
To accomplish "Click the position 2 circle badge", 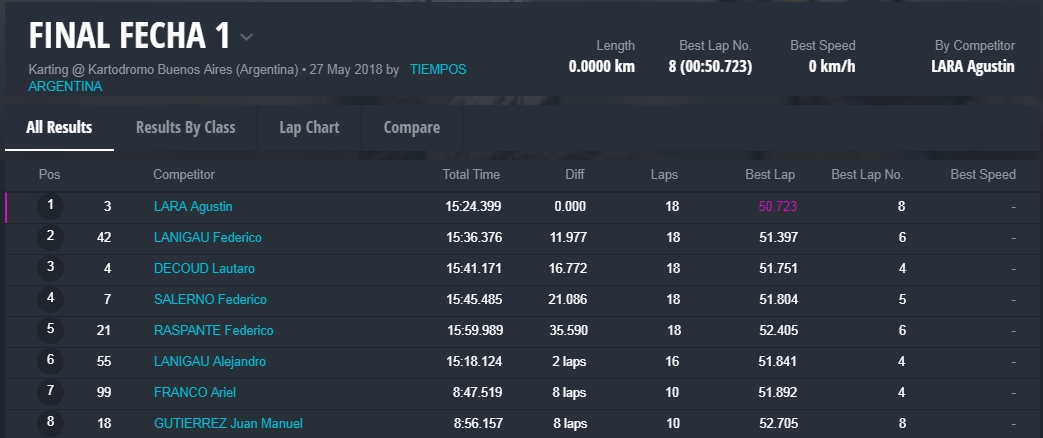I will pyautogui.click(x=50, y=237).
